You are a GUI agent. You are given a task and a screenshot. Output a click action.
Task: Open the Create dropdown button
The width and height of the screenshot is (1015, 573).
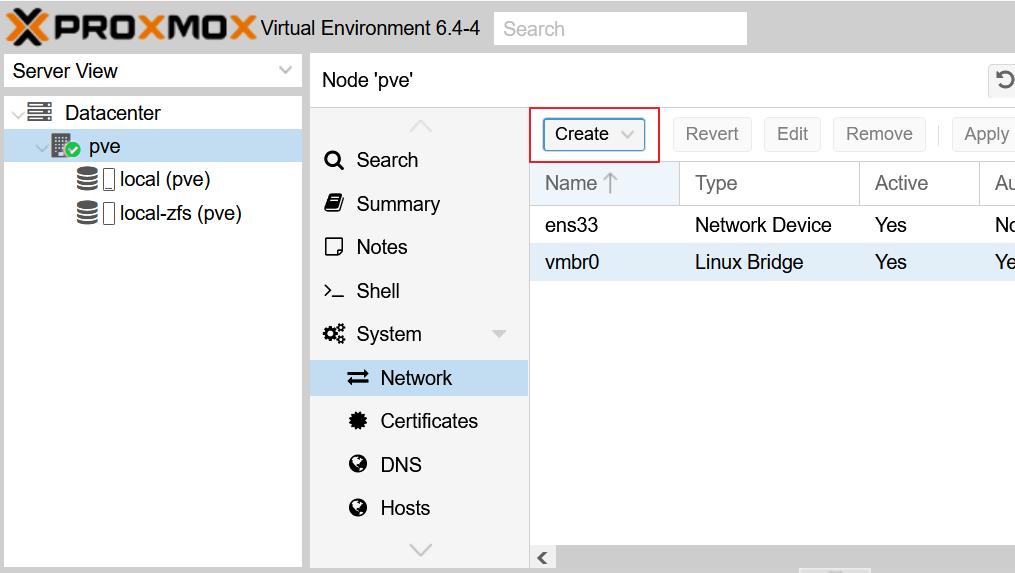(x=593, y=134)
